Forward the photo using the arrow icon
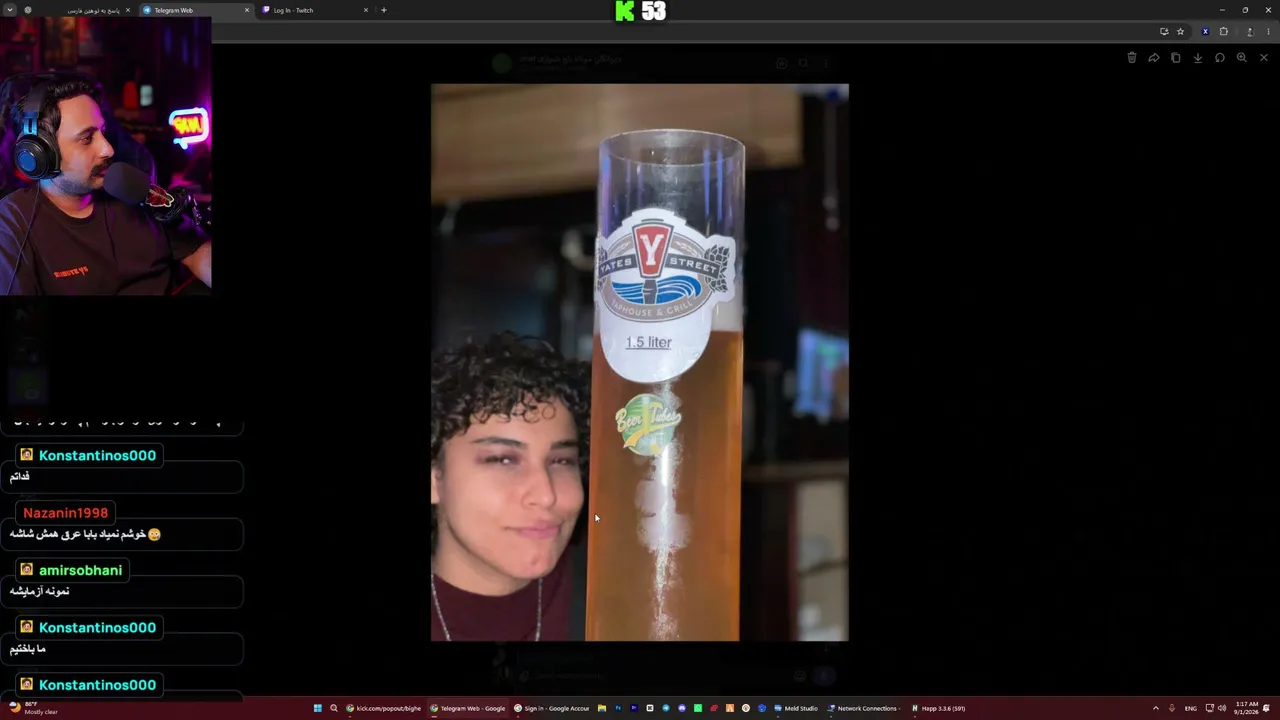The width and height of the screenshot is (1280, 720). coord(1154,58)
